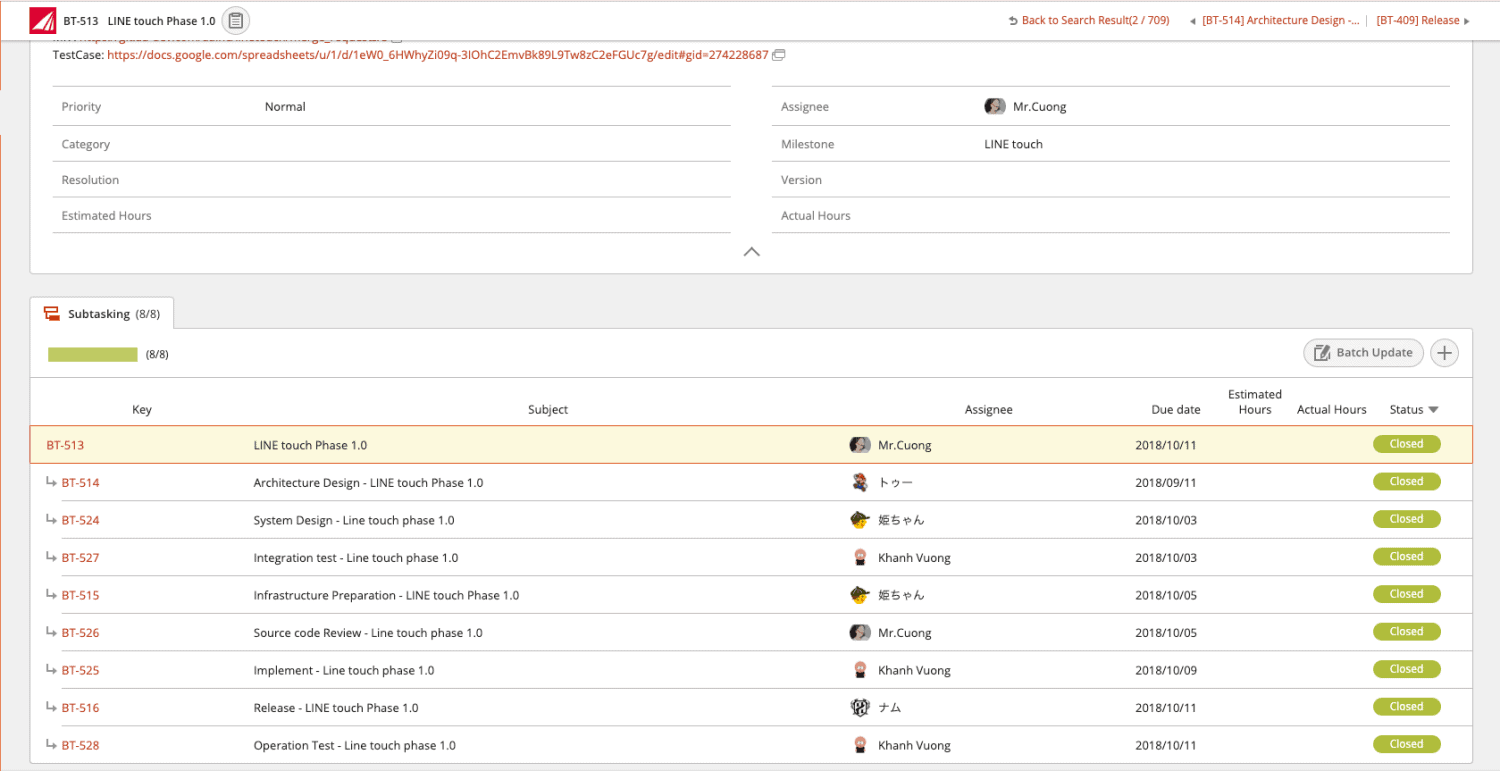Screen dimensions: 1500x771
Task: Click Back to Search Result link
Action: 1089,20
